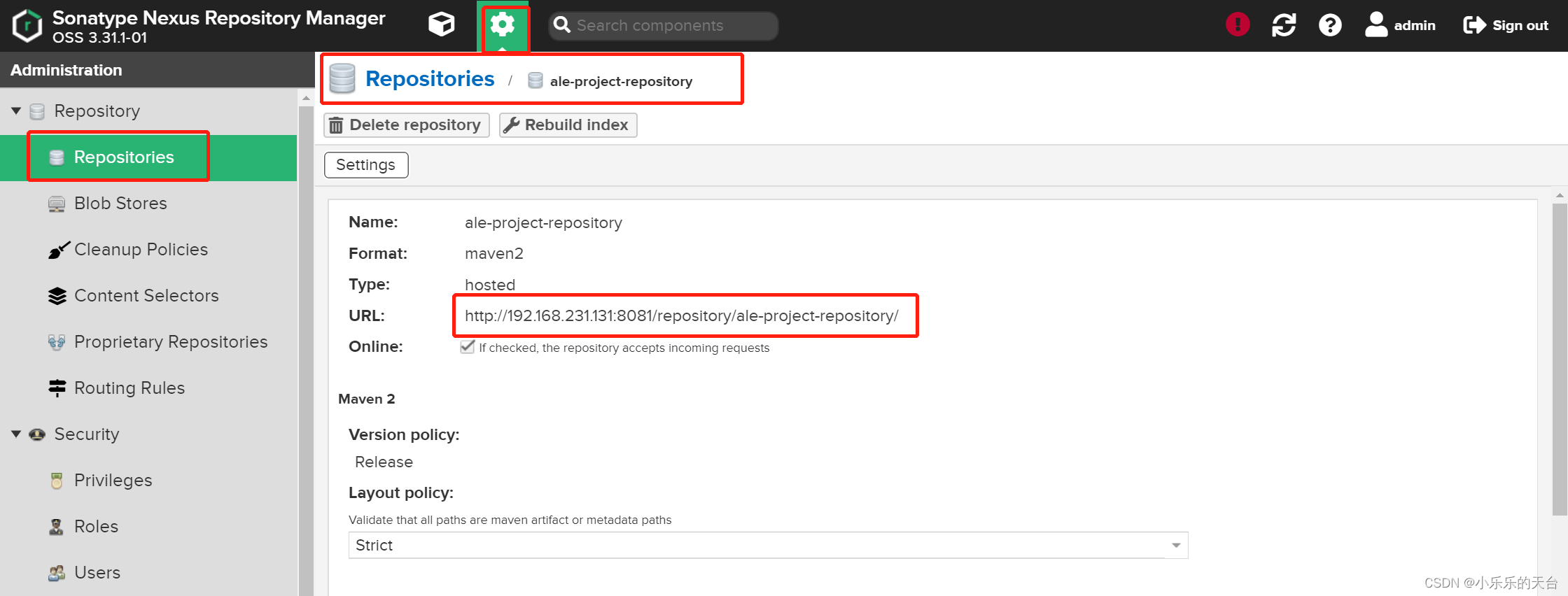The height and width of the screenshot is (596, 1568).
Task: Open the red system status alert icon
Action: [x=1238, y=25]
